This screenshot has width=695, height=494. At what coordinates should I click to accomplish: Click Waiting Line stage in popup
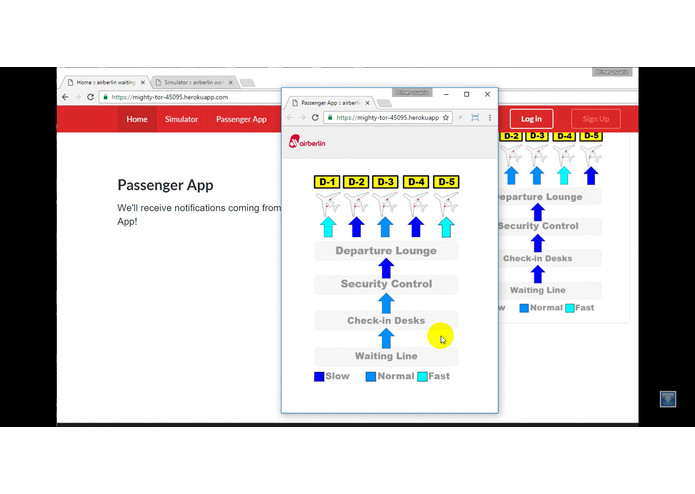(x=386, y=356)
